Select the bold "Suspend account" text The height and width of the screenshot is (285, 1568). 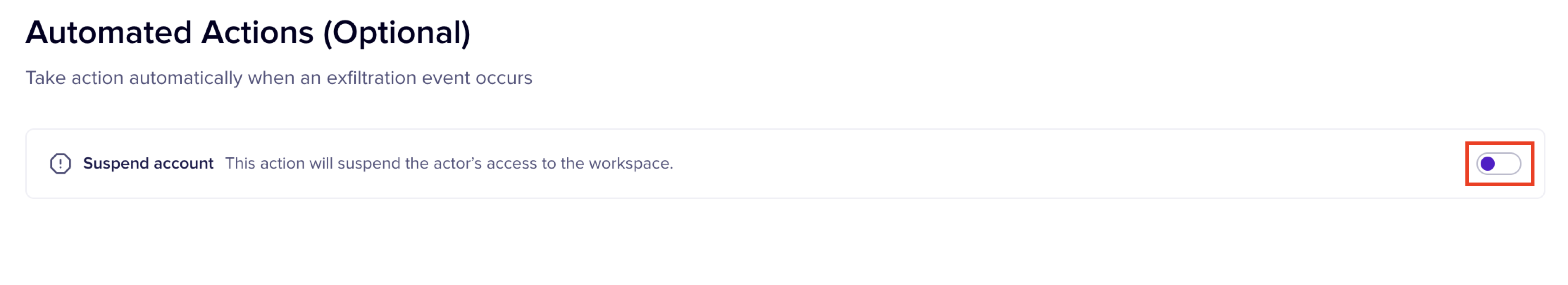pyautogui.click(x=148, y=164)
